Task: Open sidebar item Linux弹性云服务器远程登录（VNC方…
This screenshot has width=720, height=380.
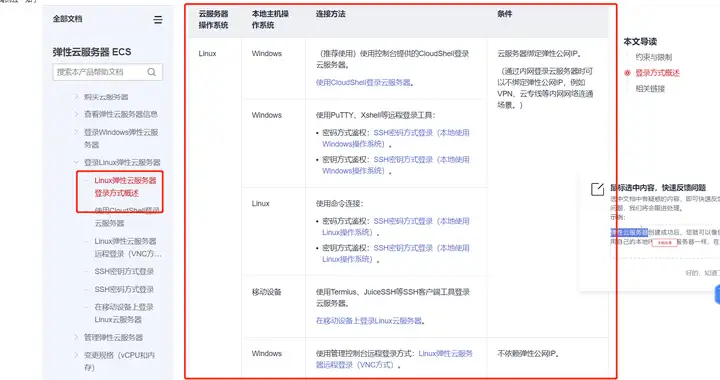Action: click(128, 247)
